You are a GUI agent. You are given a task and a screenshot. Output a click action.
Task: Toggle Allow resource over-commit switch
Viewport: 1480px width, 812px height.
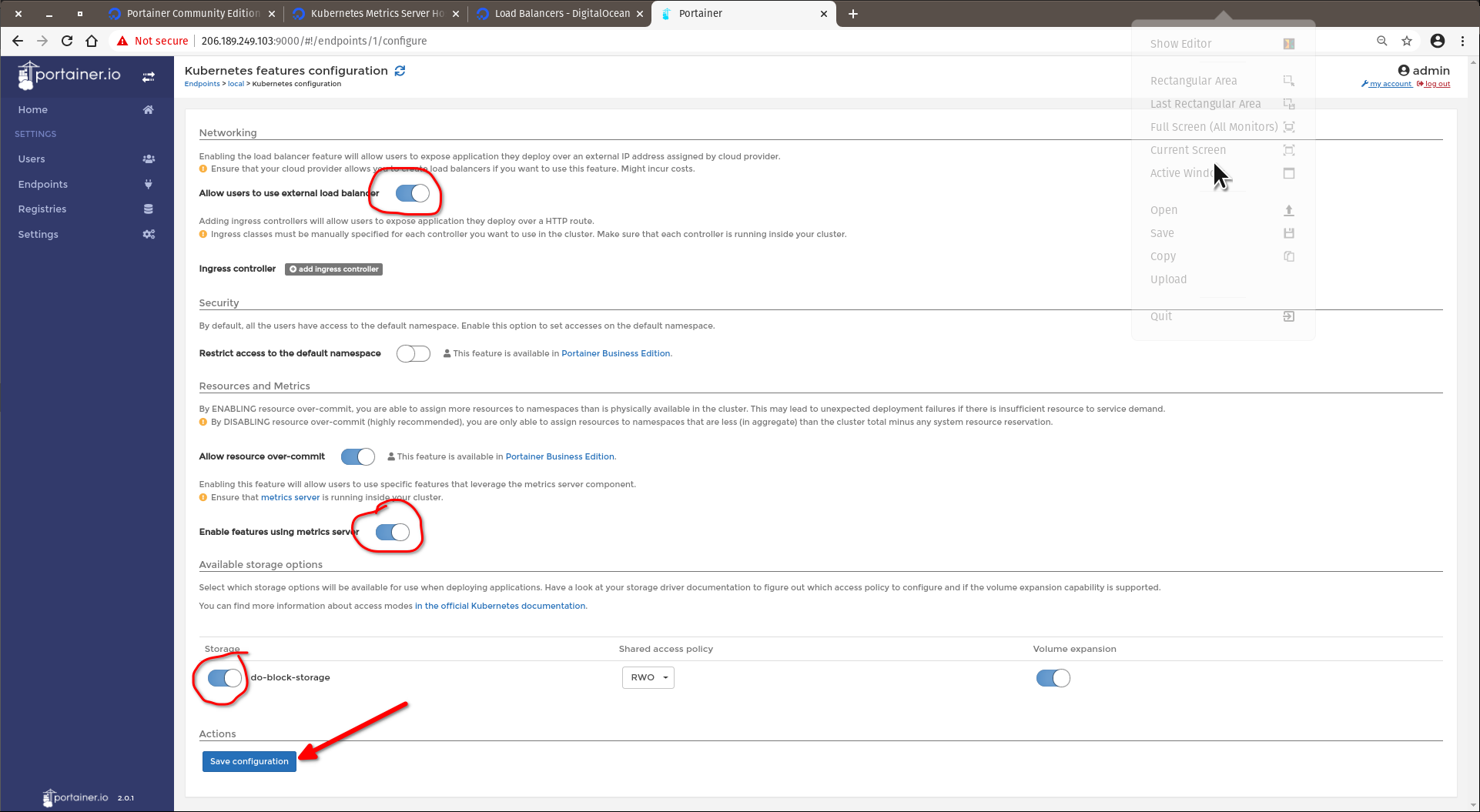pos(358,456)
